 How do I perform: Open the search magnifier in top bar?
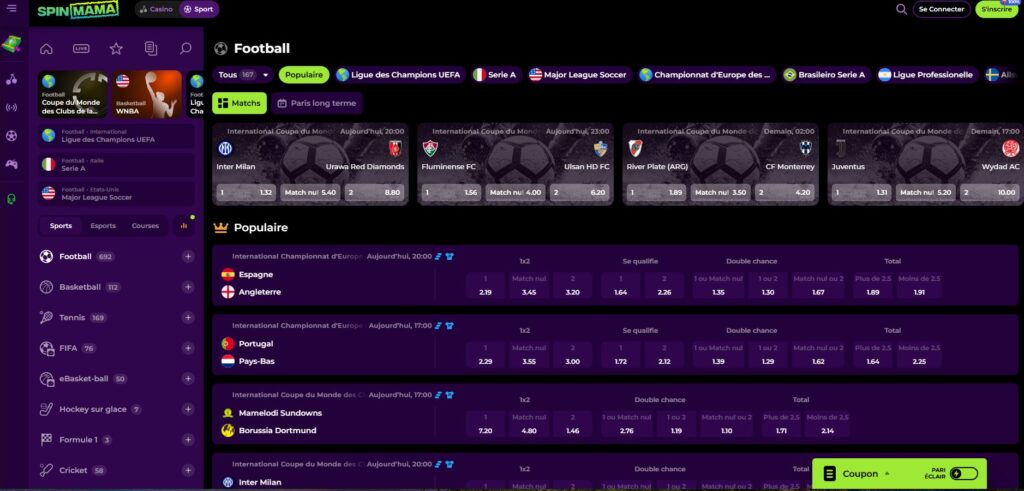tap(901, 9)
